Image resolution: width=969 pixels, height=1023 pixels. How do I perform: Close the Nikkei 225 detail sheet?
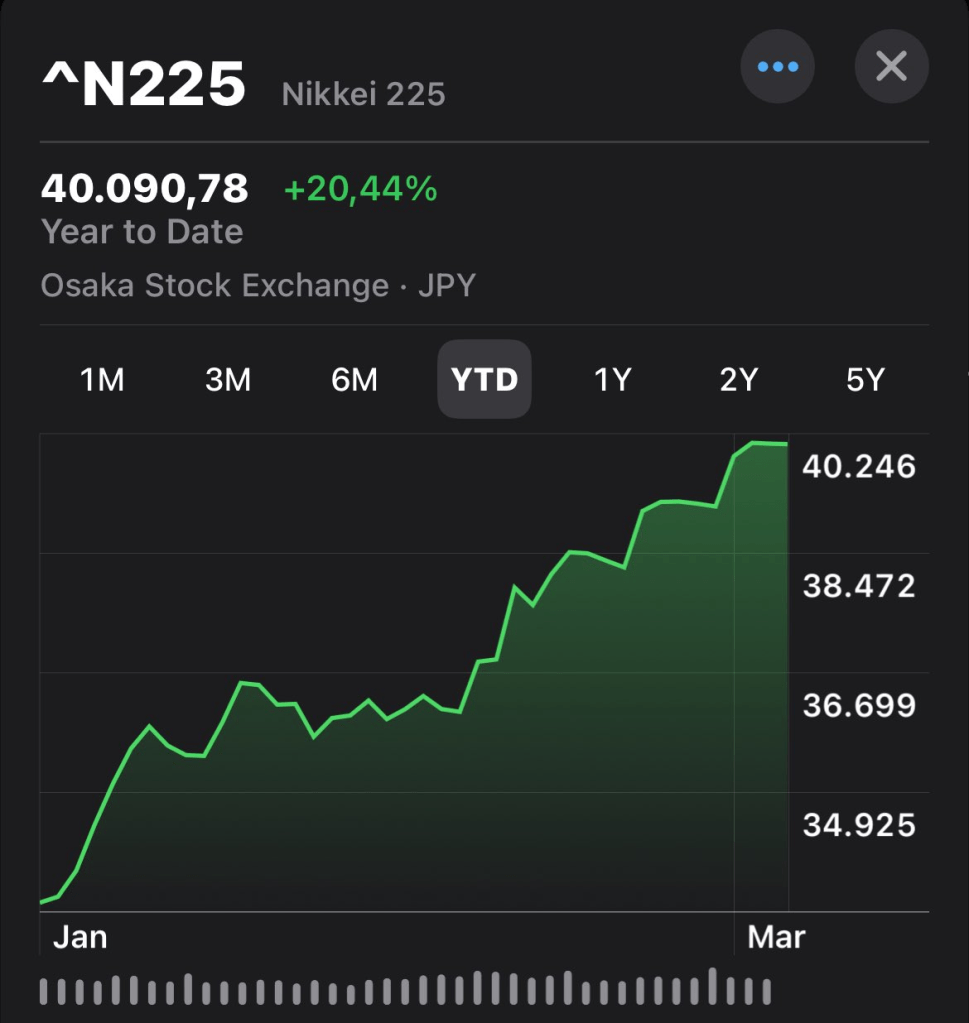pyautogui.click(x=891, y=67)
